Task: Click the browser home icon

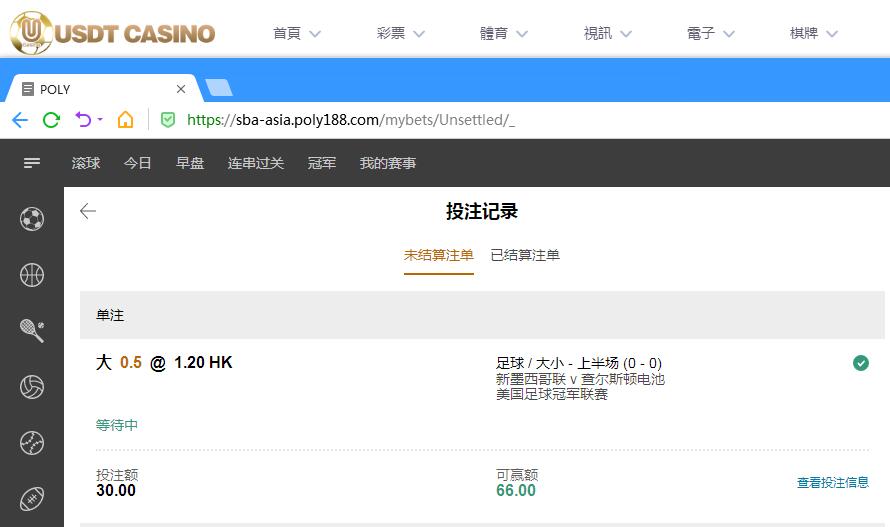Action: (x=125, y=120)
